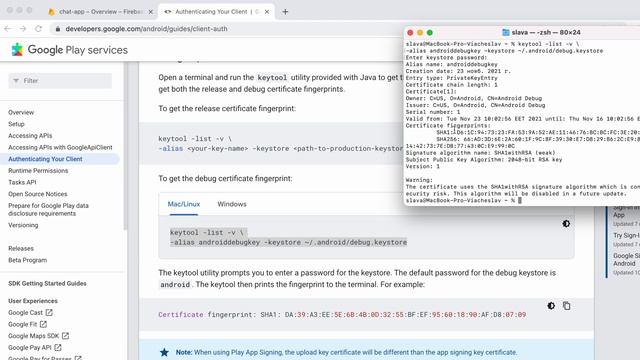Viewport: 640px width, 360px height.
Task: Open the Accessing APIs sidebar link
Action: [x=30, y=136]
